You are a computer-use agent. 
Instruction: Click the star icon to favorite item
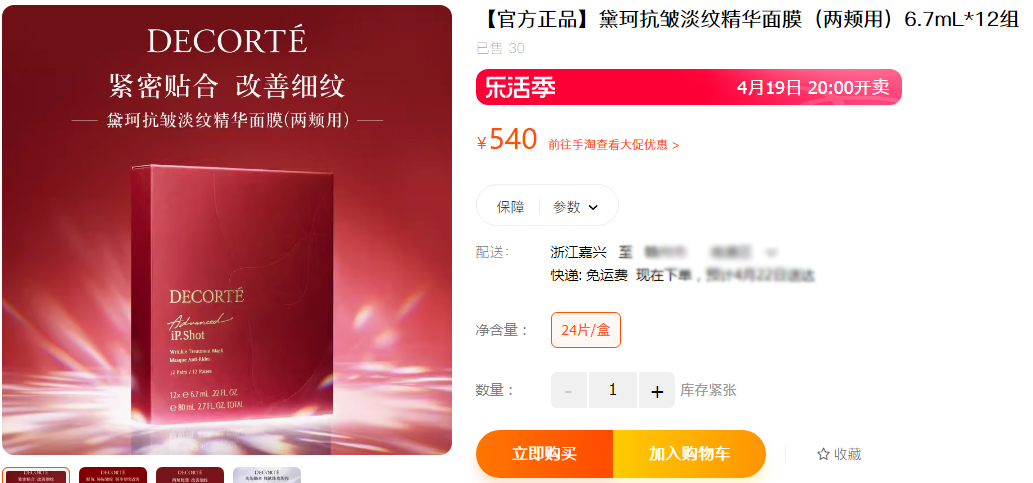(823, 454)
